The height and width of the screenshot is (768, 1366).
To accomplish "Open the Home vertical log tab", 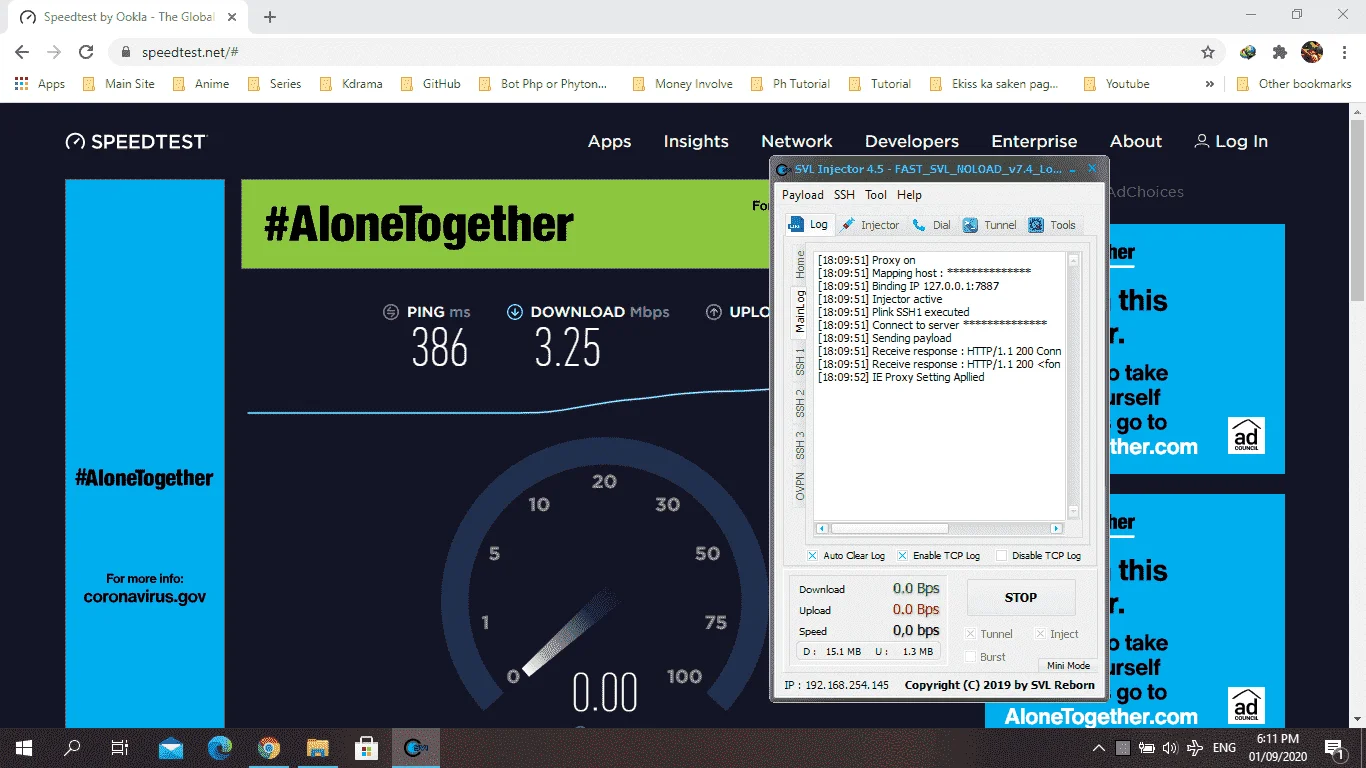I will point(800,264).
